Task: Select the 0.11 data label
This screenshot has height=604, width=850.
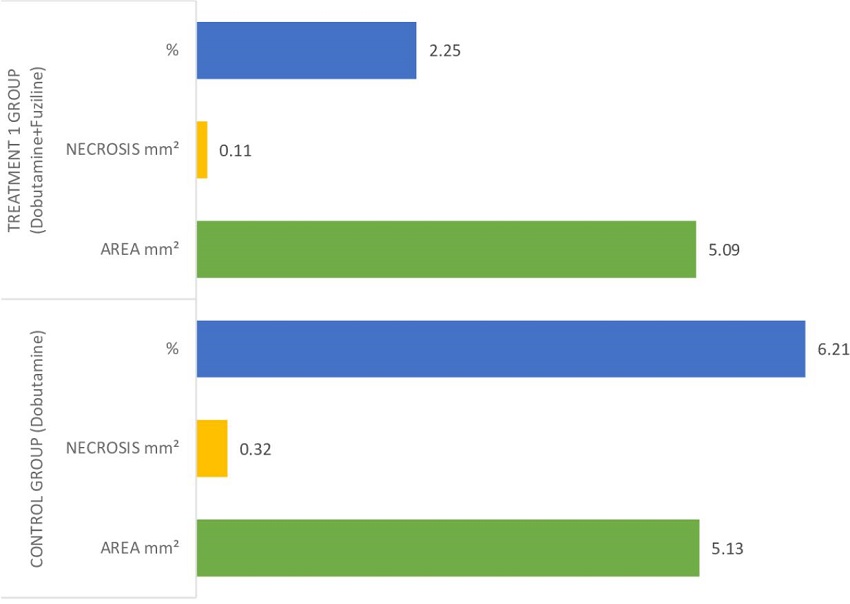Action: point(235,150)
